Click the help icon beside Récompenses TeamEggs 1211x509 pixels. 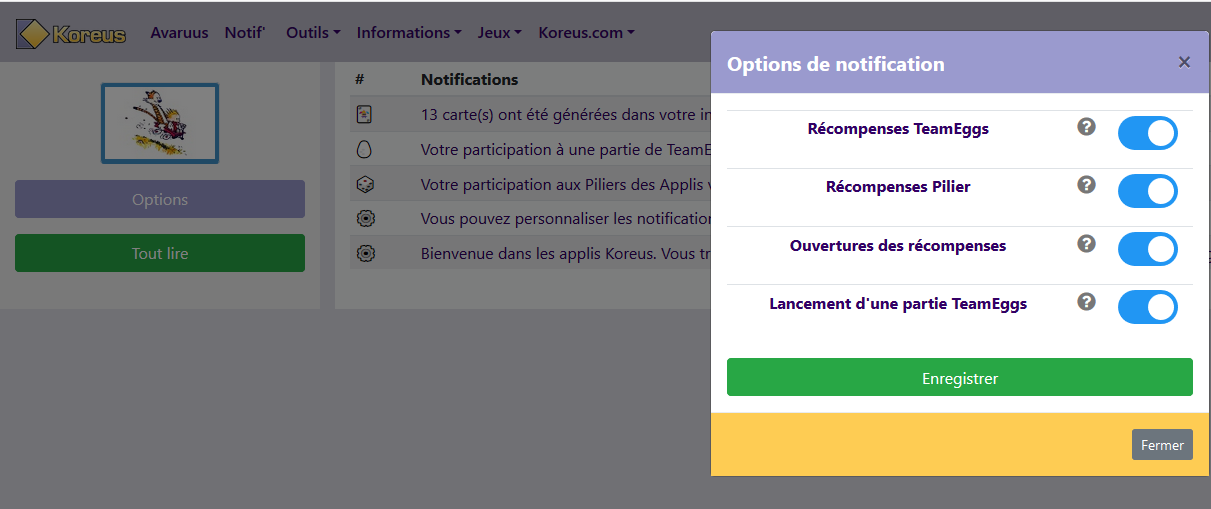(1087, 127)
